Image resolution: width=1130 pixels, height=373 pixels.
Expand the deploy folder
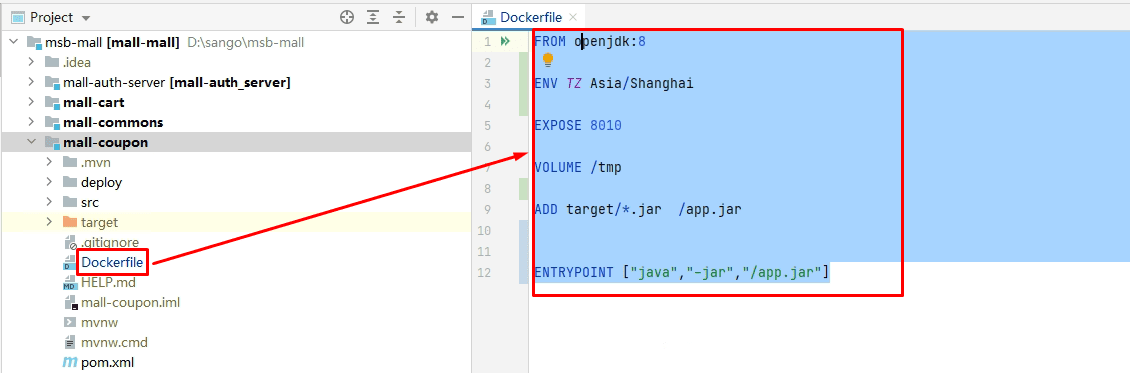[x=49, y=182]
